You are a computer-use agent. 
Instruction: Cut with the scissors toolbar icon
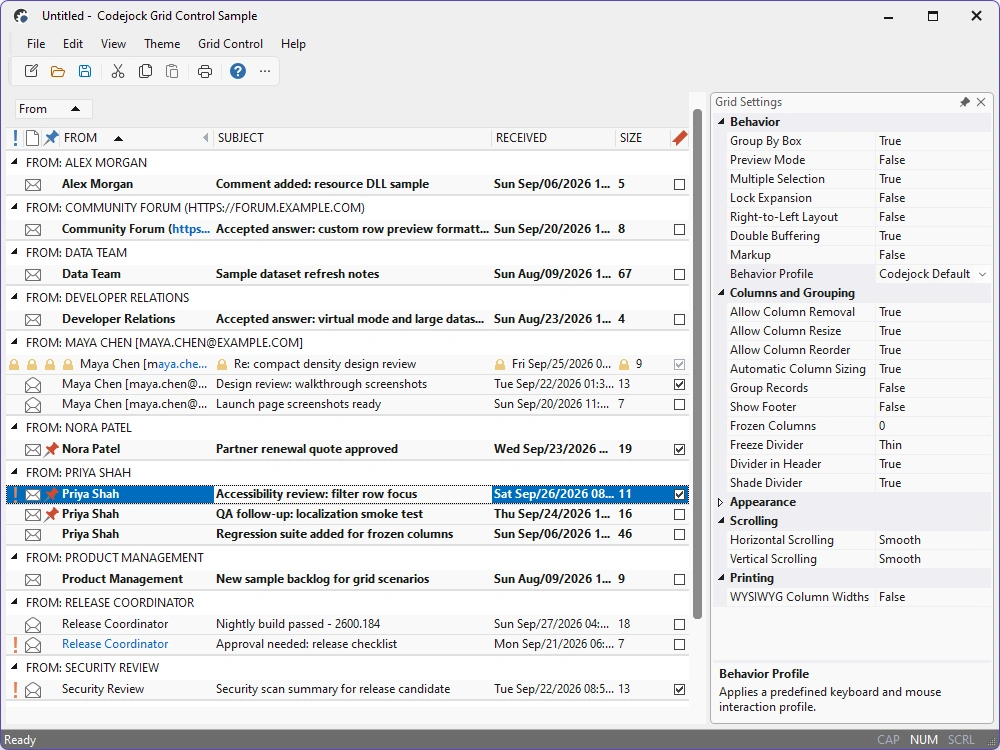pyautogui.click(x=118, y=71)
